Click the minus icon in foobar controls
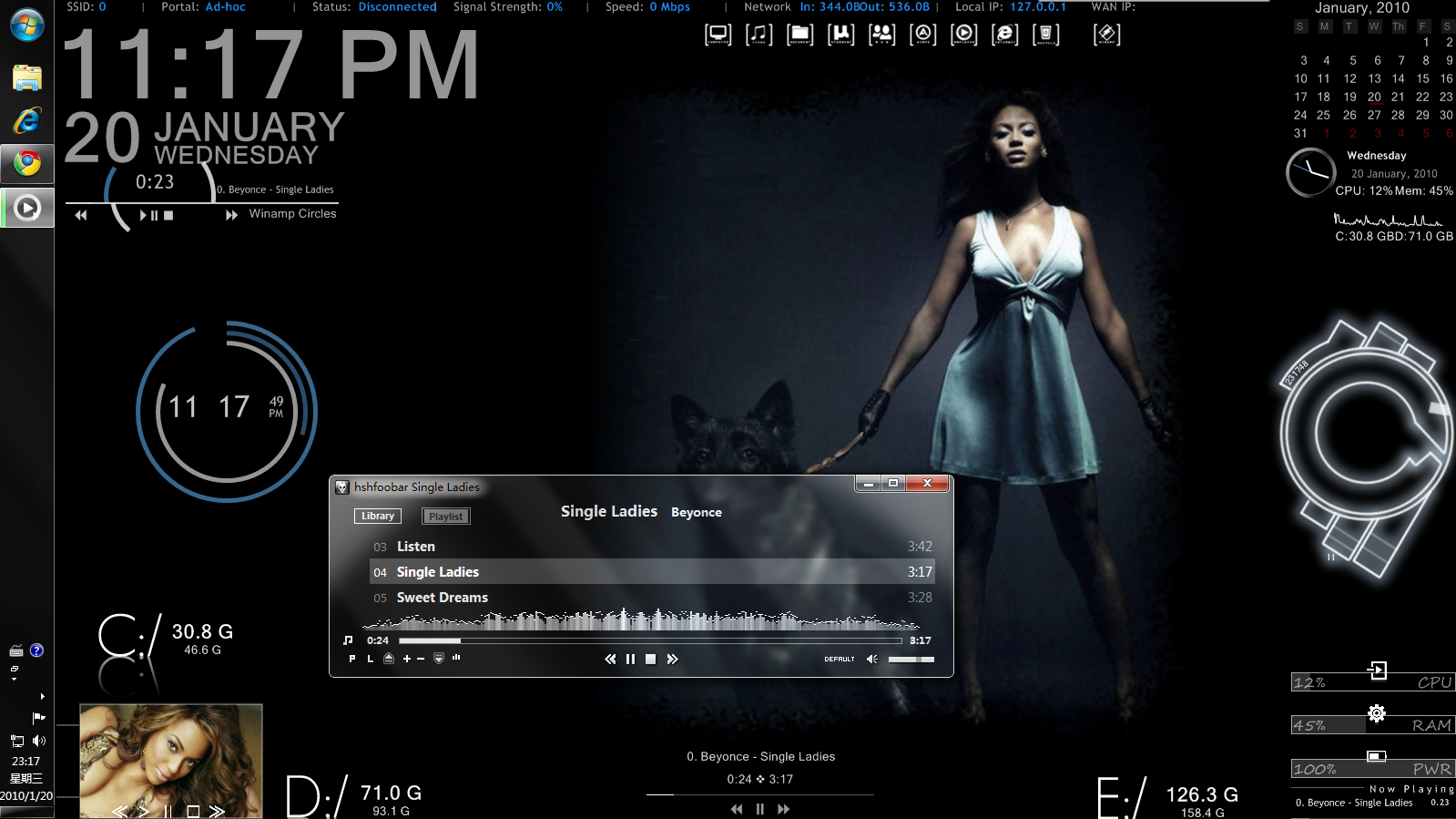This screenshot has width=1456, height=819. (421, 659)
